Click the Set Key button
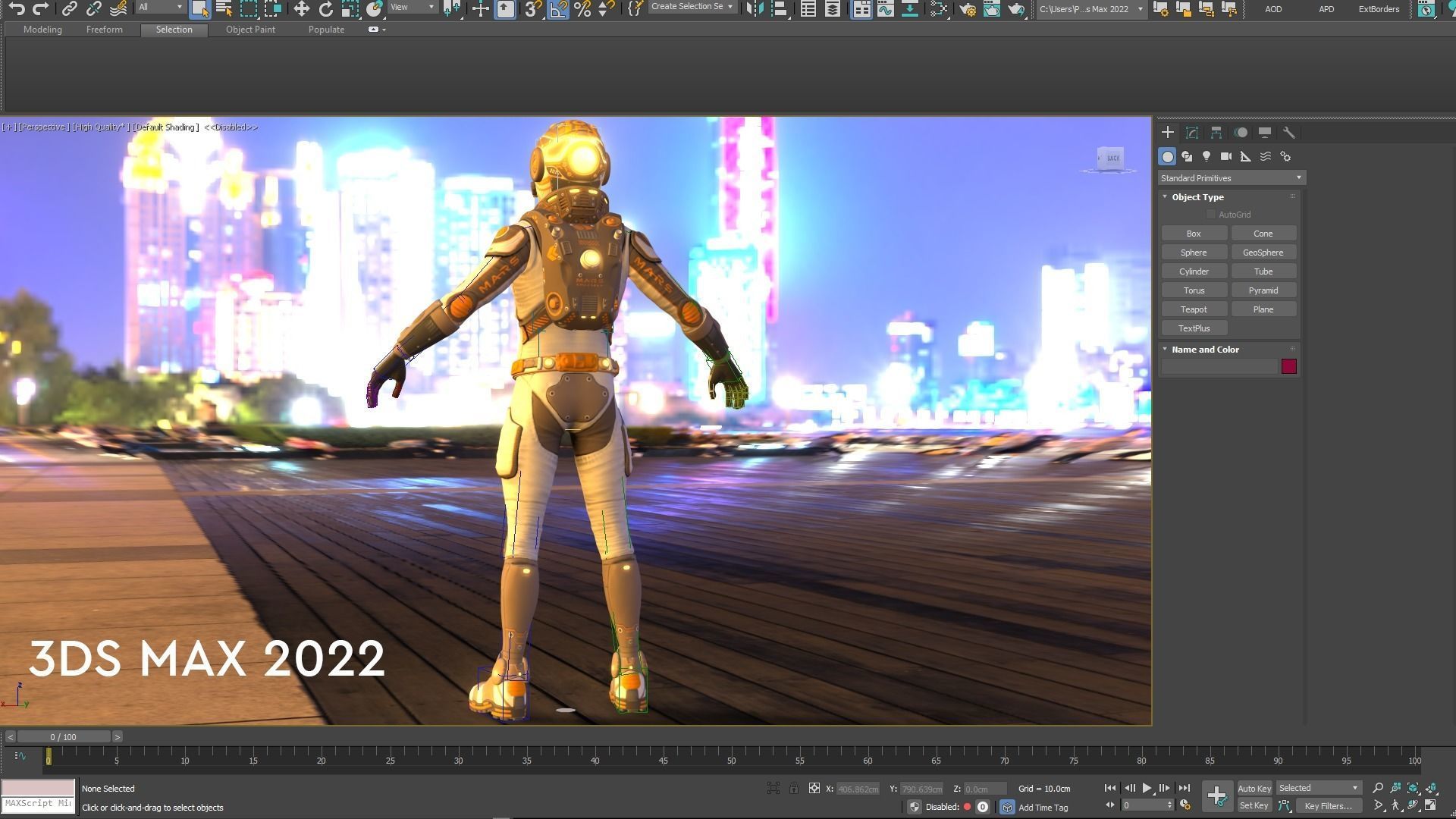The image size is (1456, 819). pos(1254,806)
